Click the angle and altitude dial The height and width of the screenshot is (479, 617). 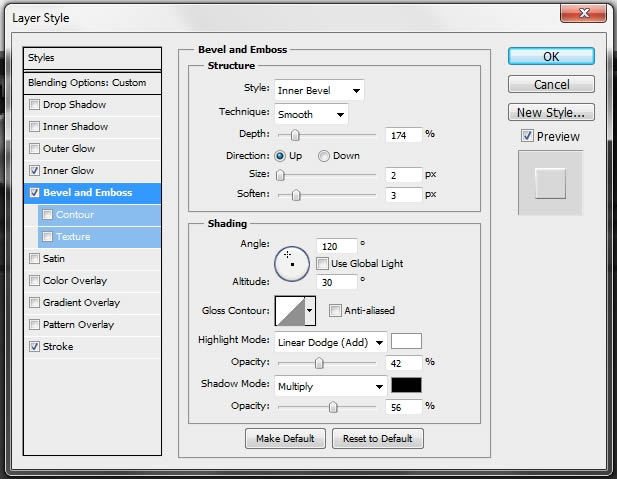[x=292, y=264]
